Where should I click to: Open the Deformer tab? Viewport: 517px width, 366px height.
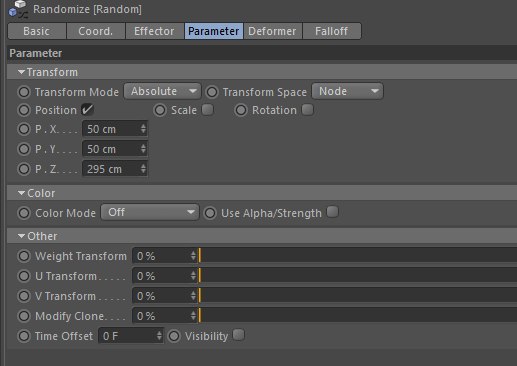(x=272, y=31)
